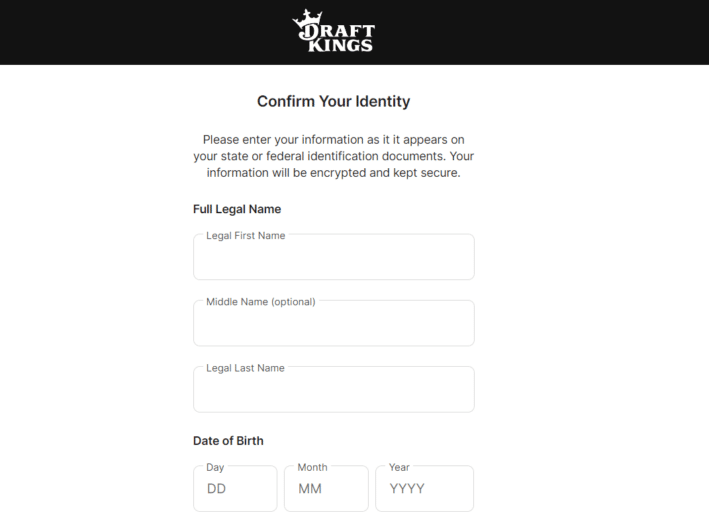Click the 'Year' floating label text
The height and width of the screenshot is (531, 709).
tap(399, 467)
